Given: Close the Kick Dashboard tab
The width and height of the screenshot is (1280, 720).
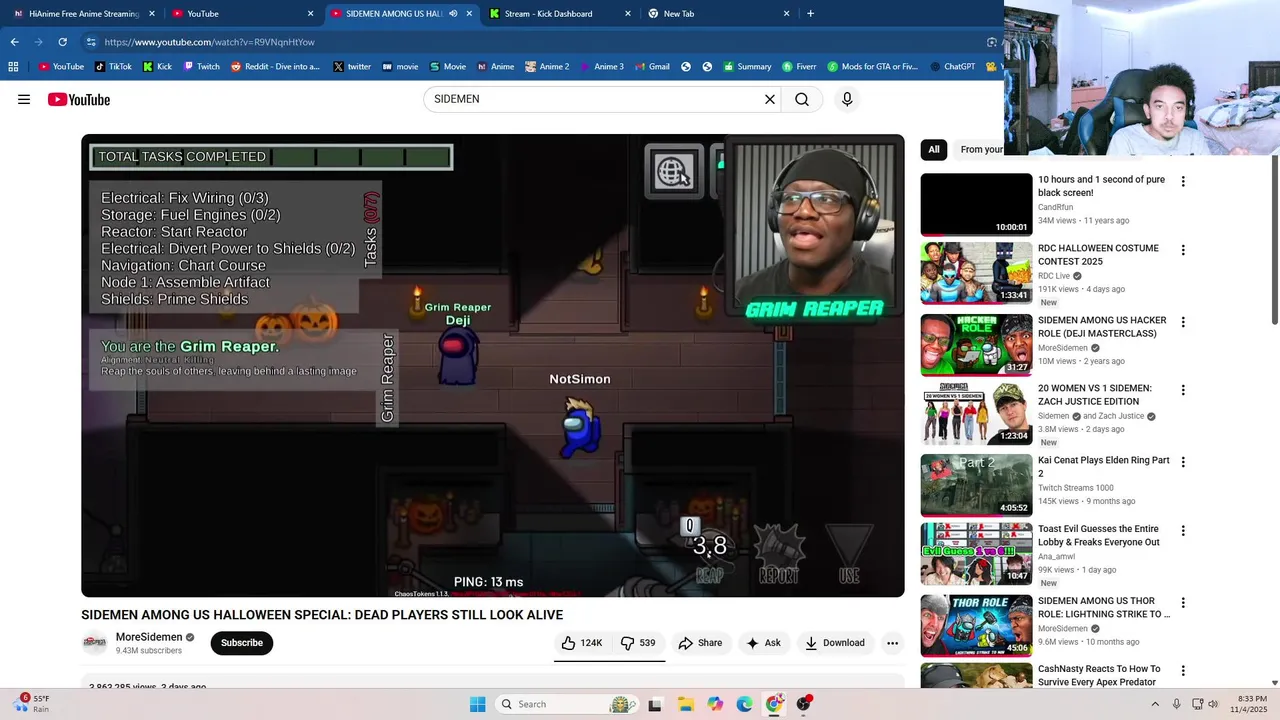Looking at the screenshot, I should coord(628,14).
